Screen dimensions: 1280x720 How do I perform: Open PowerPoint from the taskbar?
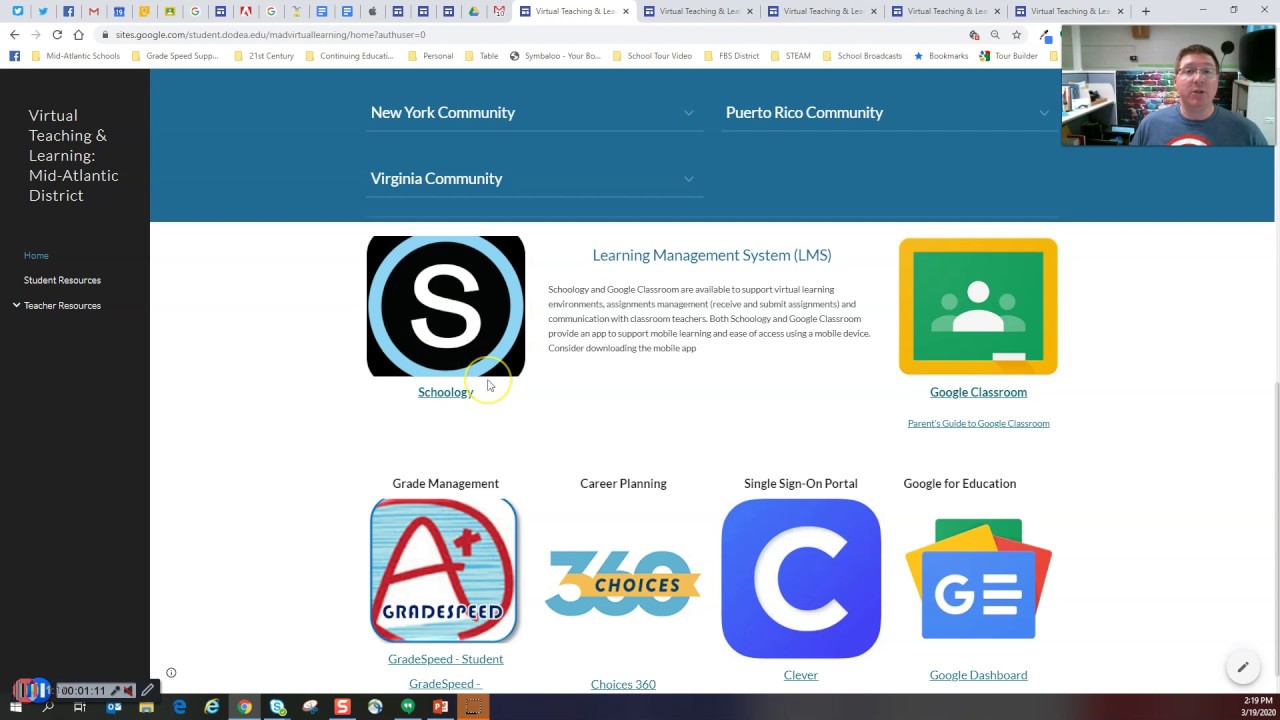pos(440,707)
